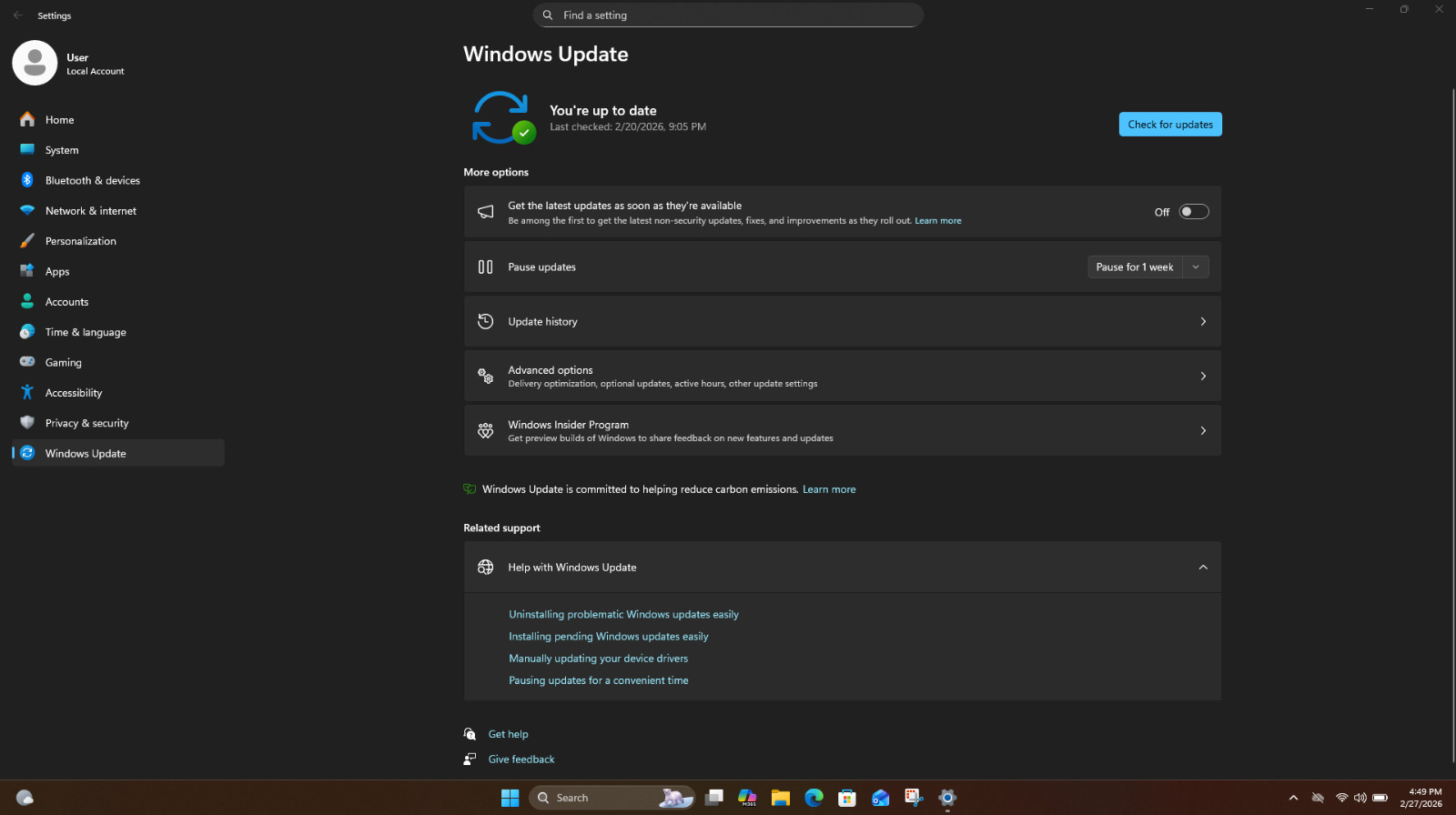The image size is (1456, 815).
Task: Click Learn more about carbon emissions
Action: [x=829, y=489]
